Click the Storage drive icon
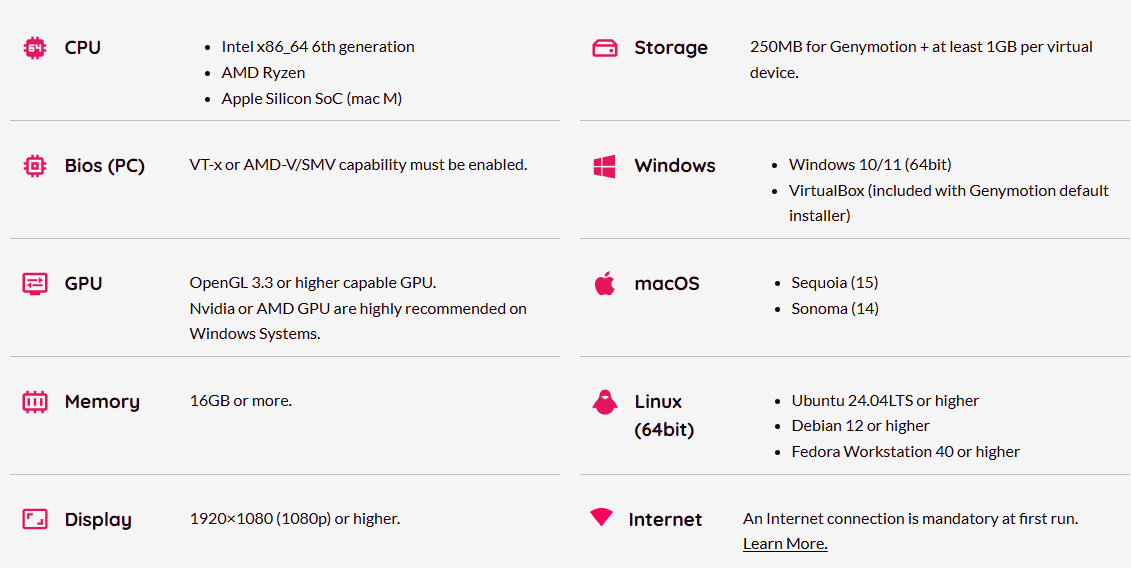The image size is (1131, 568). (x=605, y=48)
